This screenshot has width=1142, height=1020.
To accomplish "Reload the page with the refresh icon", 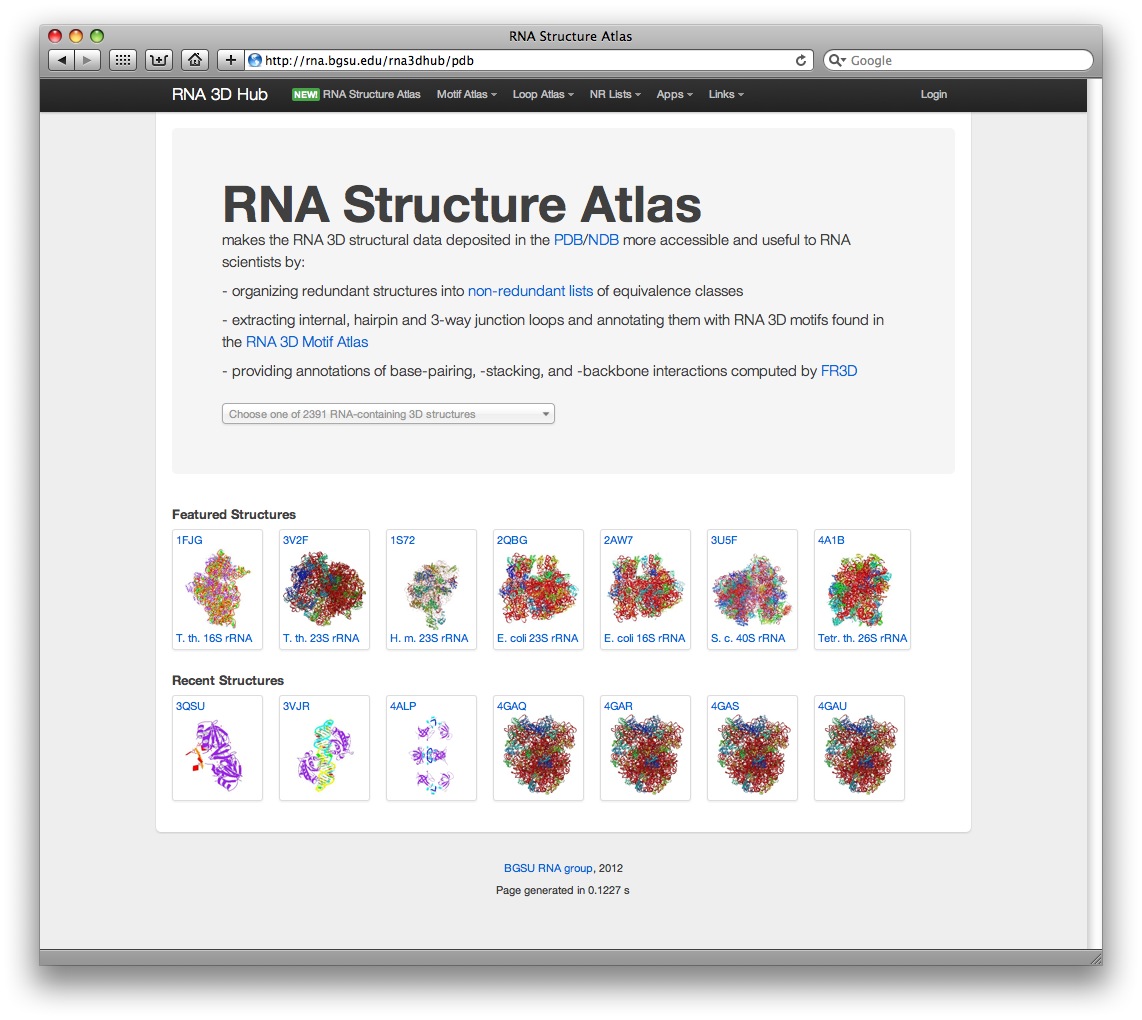I will pyautogui.click(x=801, y=60).
